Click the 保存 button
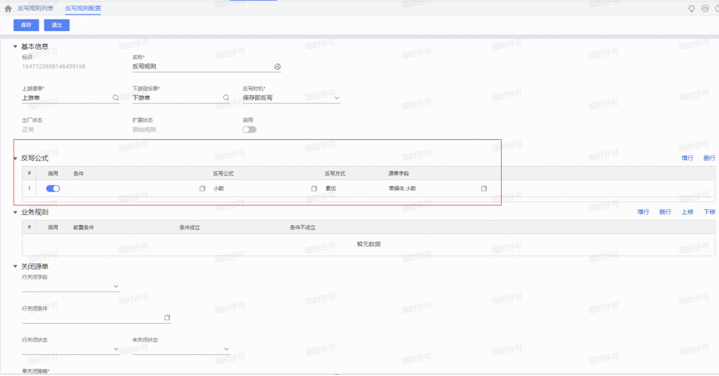Screen dimensions: 719x376 tap(26, 25)
